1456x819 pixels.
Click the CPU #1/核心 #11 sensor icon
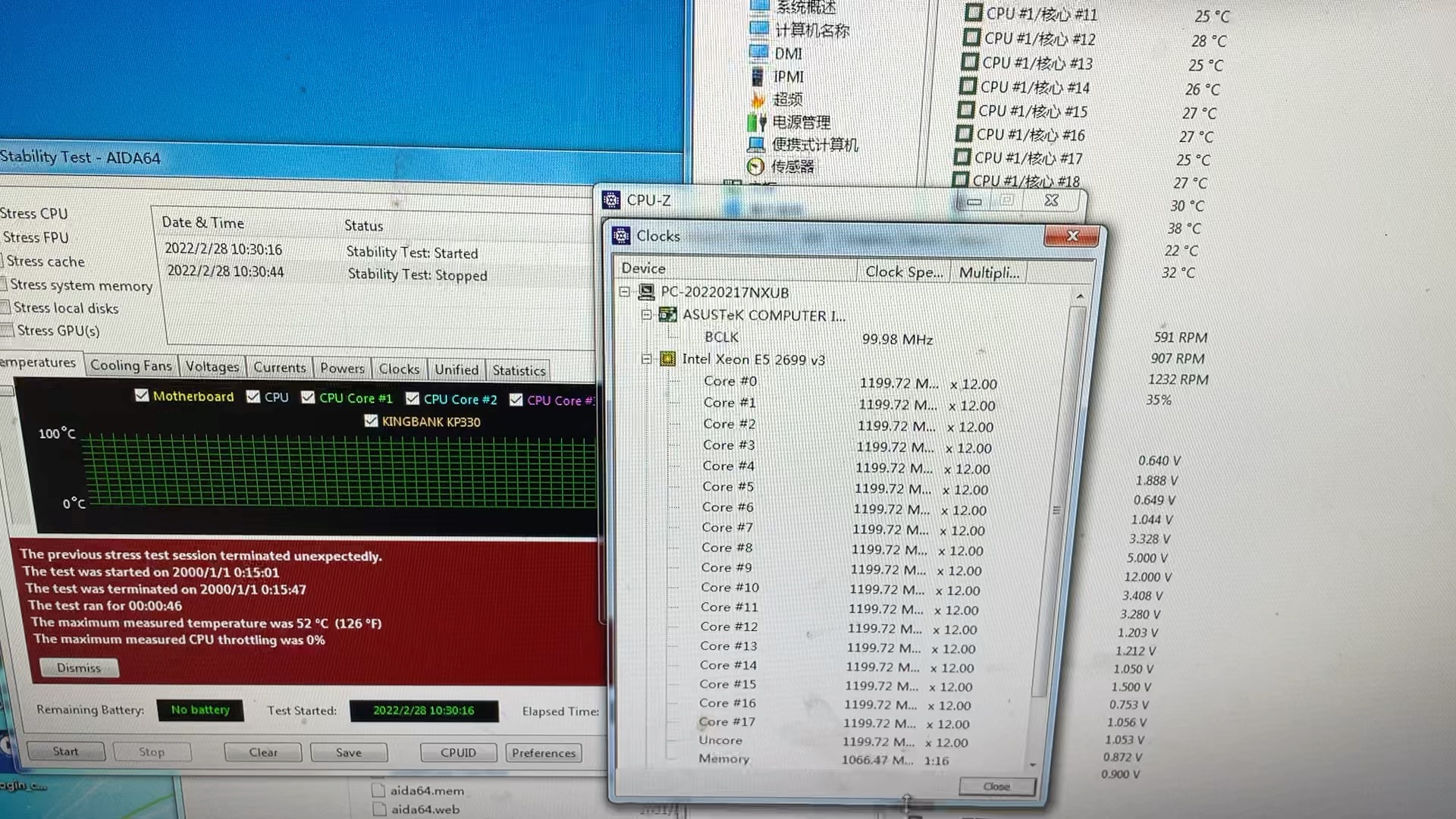(974, 12)
